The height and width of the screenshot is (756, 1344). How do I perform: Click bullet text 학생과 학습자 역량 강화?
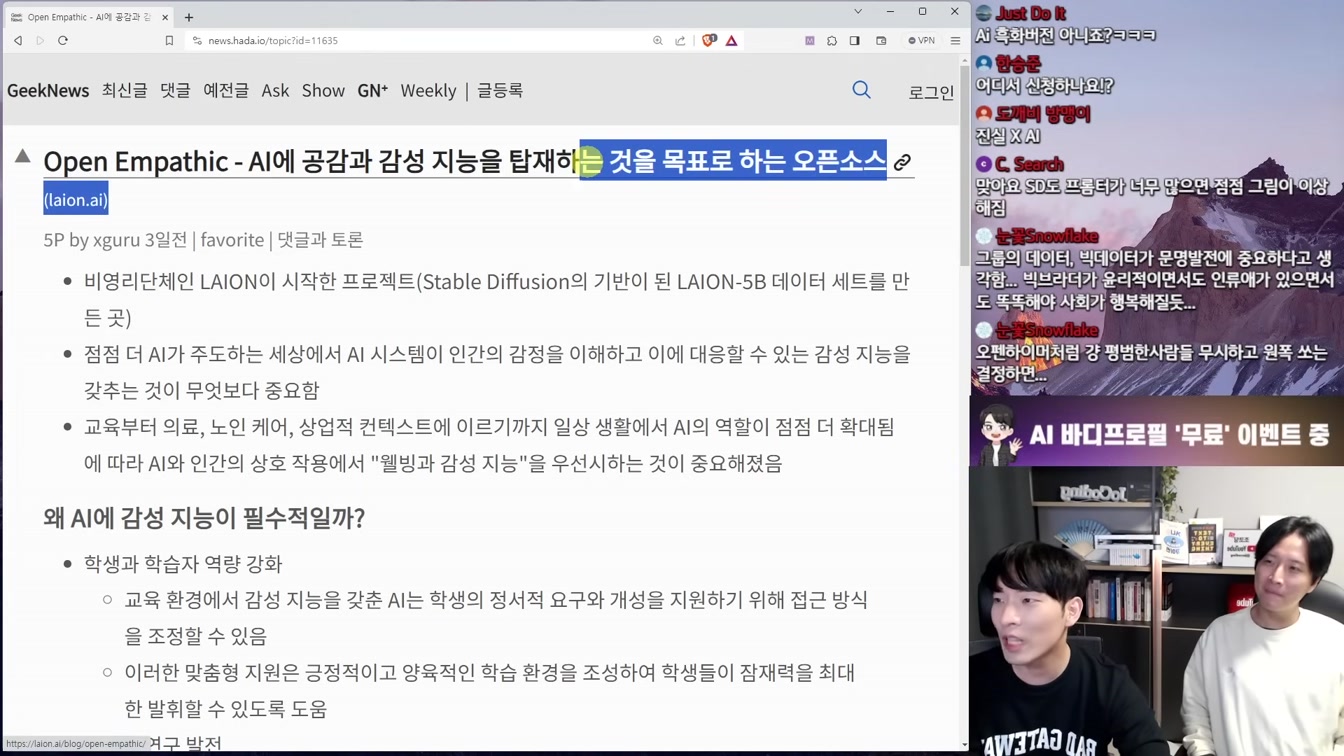tap(183, 564)
